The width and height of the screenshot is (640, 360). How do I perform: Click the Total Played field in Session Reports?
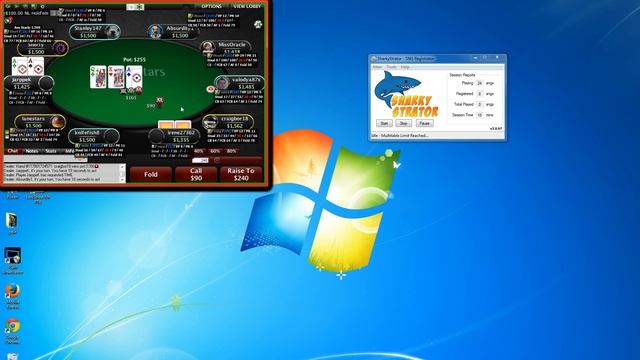(x=480, y=104)
